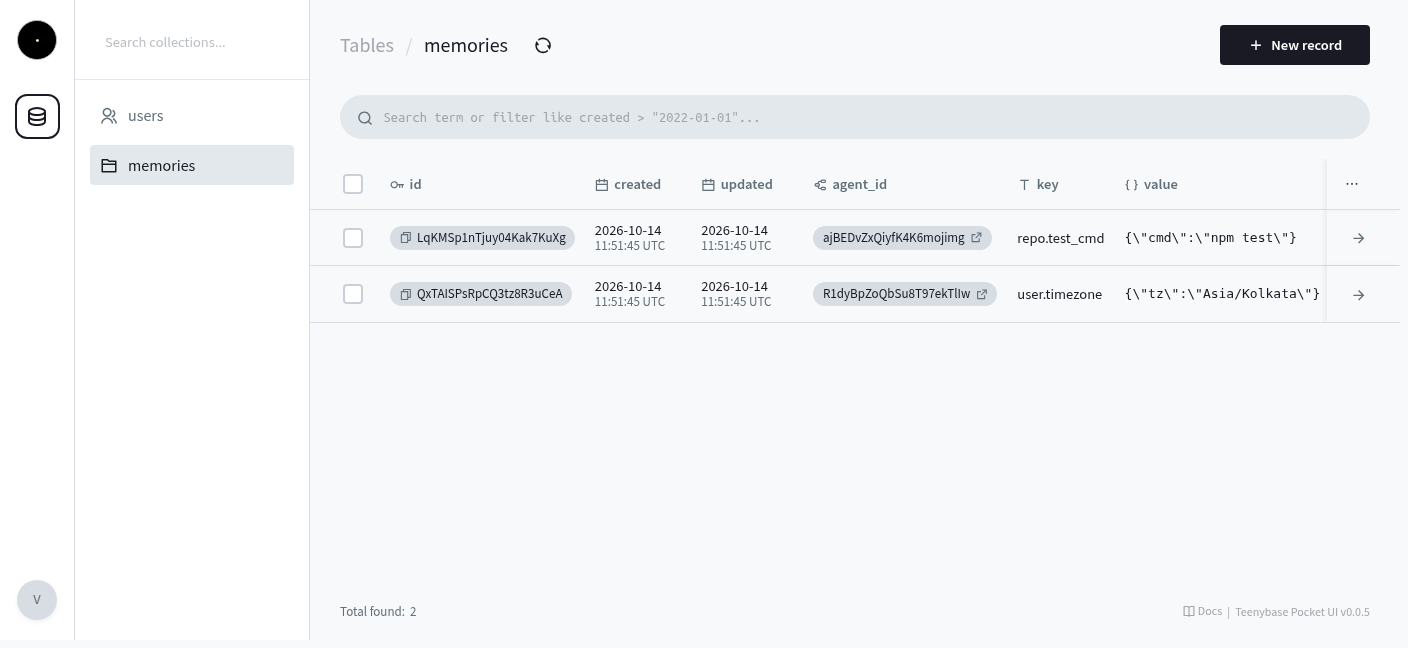Click the user.timezone key cell
The height and width of the screenshot is (648, 1408).
click(x=1059, y=294)
